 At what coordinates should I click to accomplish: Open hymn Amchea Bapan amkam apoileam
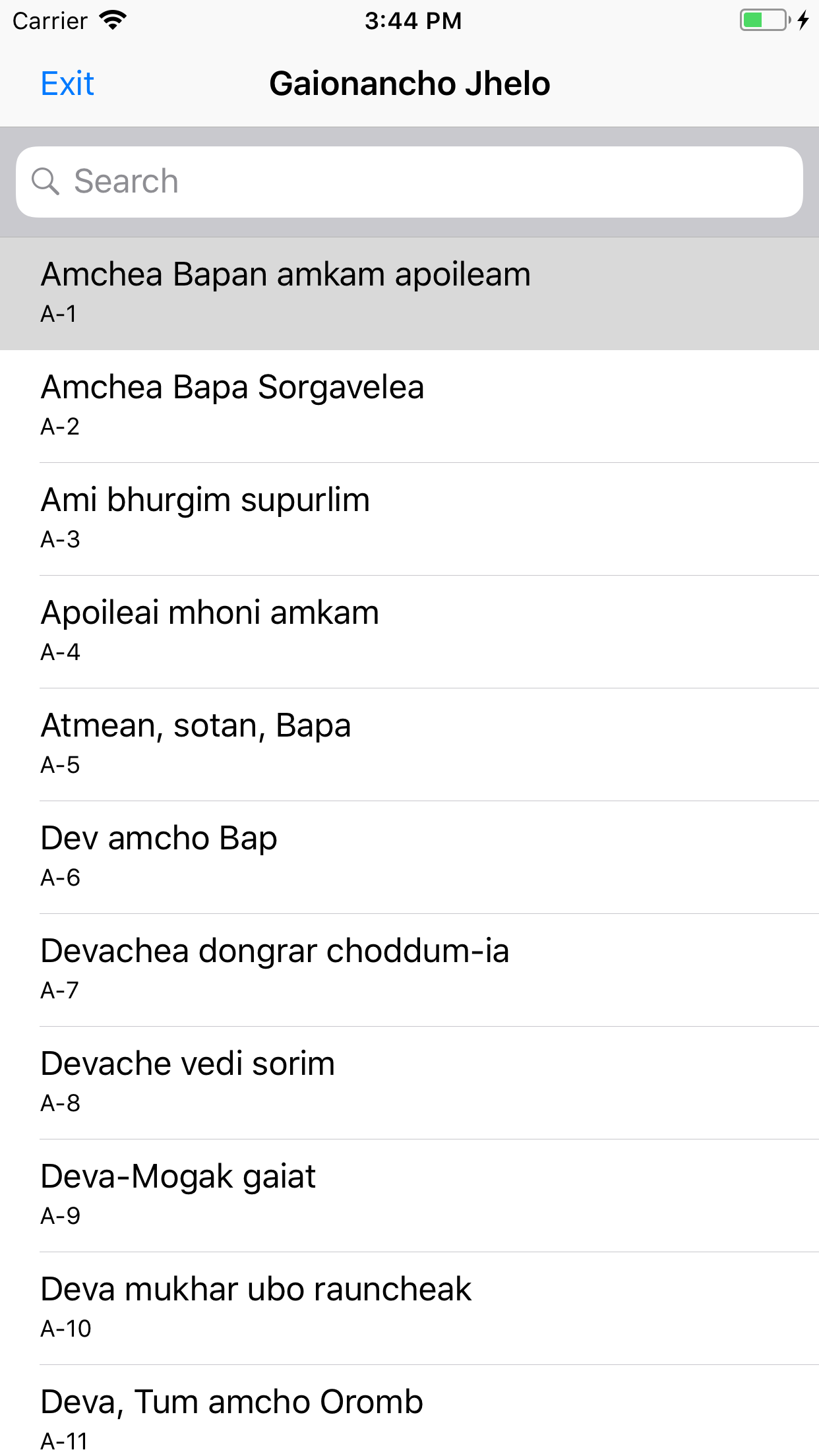point(409,293)
